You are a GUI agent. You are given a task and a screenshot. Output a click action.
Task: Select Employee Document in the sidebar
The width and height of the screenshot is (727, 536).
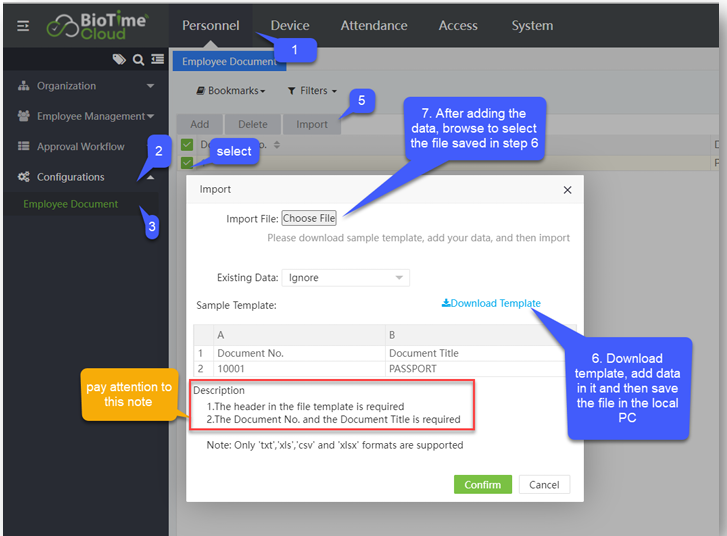70,204
